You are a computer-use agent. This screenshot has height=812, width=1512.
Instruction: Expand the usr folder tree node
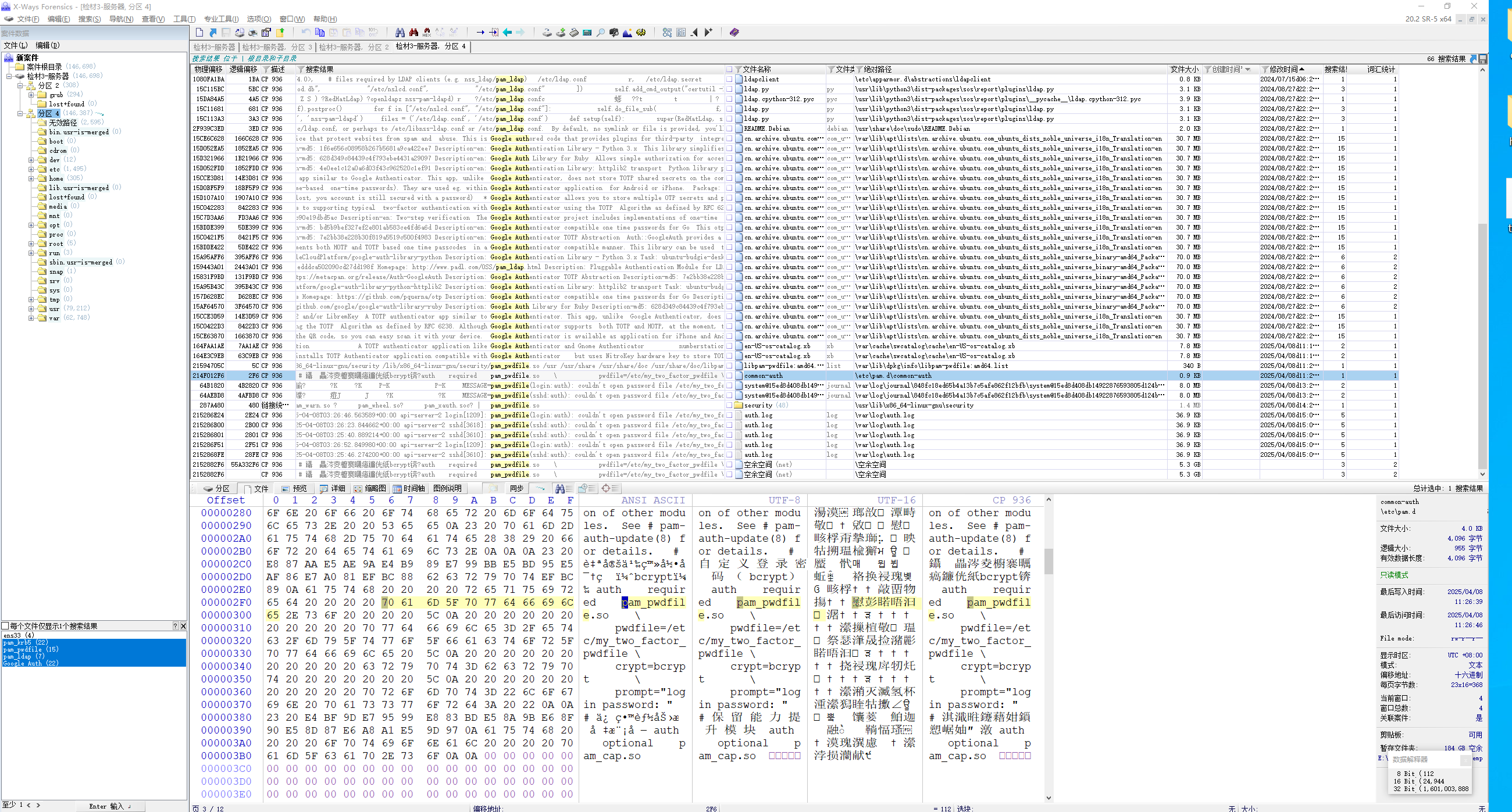[x=31, y=309]
